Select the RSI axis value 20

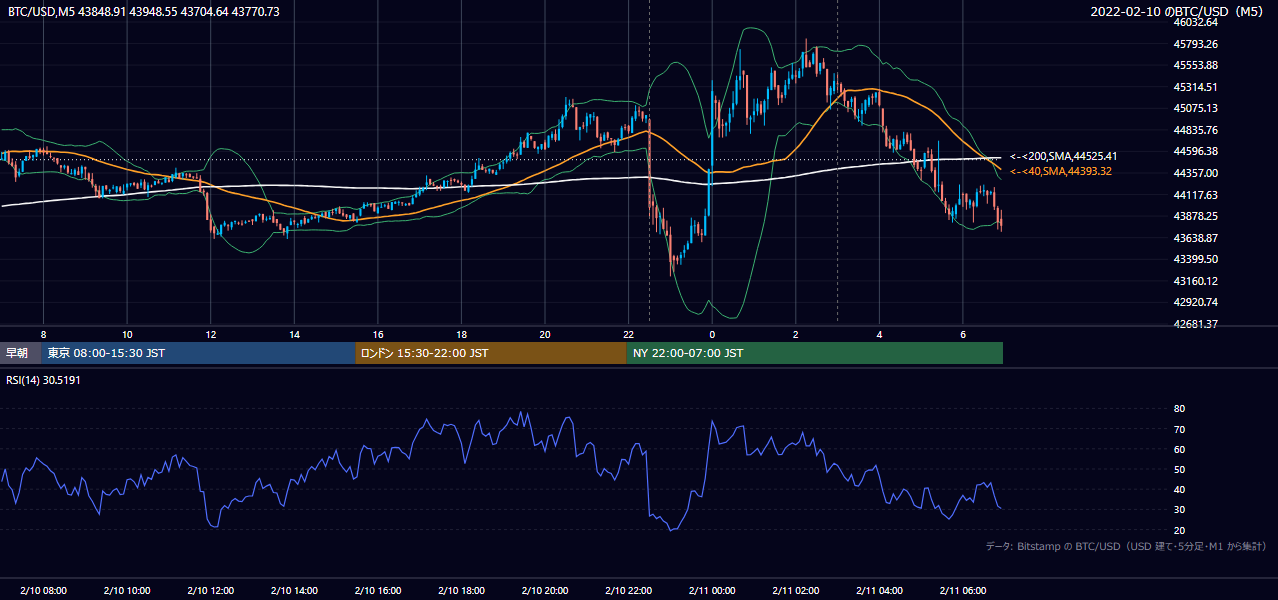(x=1179, y=530)
